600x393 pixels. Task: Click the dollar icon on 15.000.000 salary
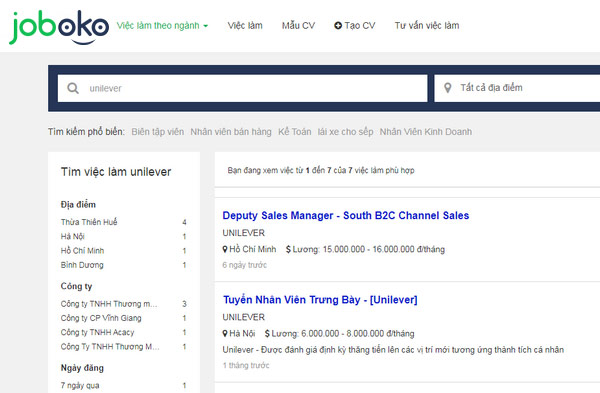288,249
